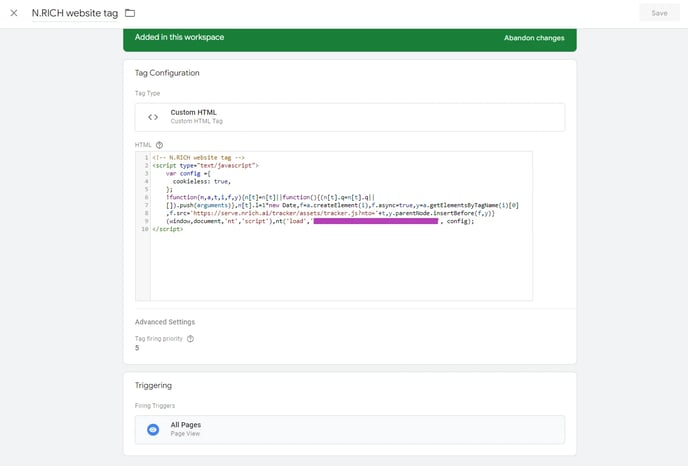This screenshot has height=466, width=688.
Task: Click the Save button
Action: tap(659, 13)
